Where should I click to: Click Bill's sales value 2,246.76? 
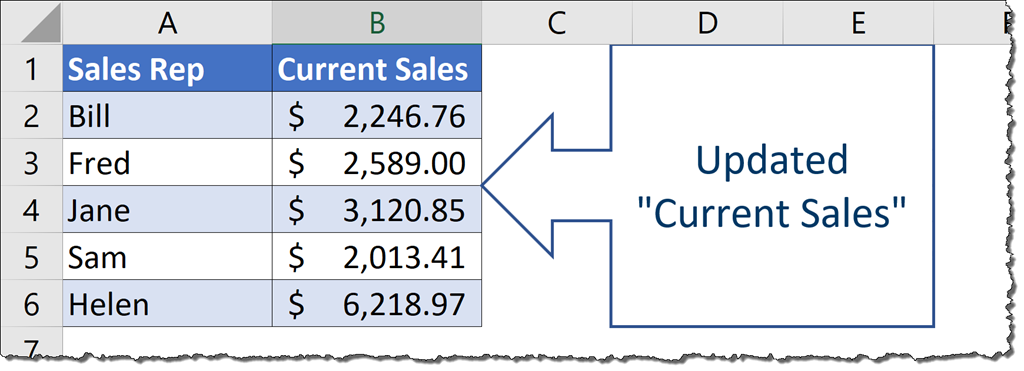pyautogui.click(x=377, y=116)
